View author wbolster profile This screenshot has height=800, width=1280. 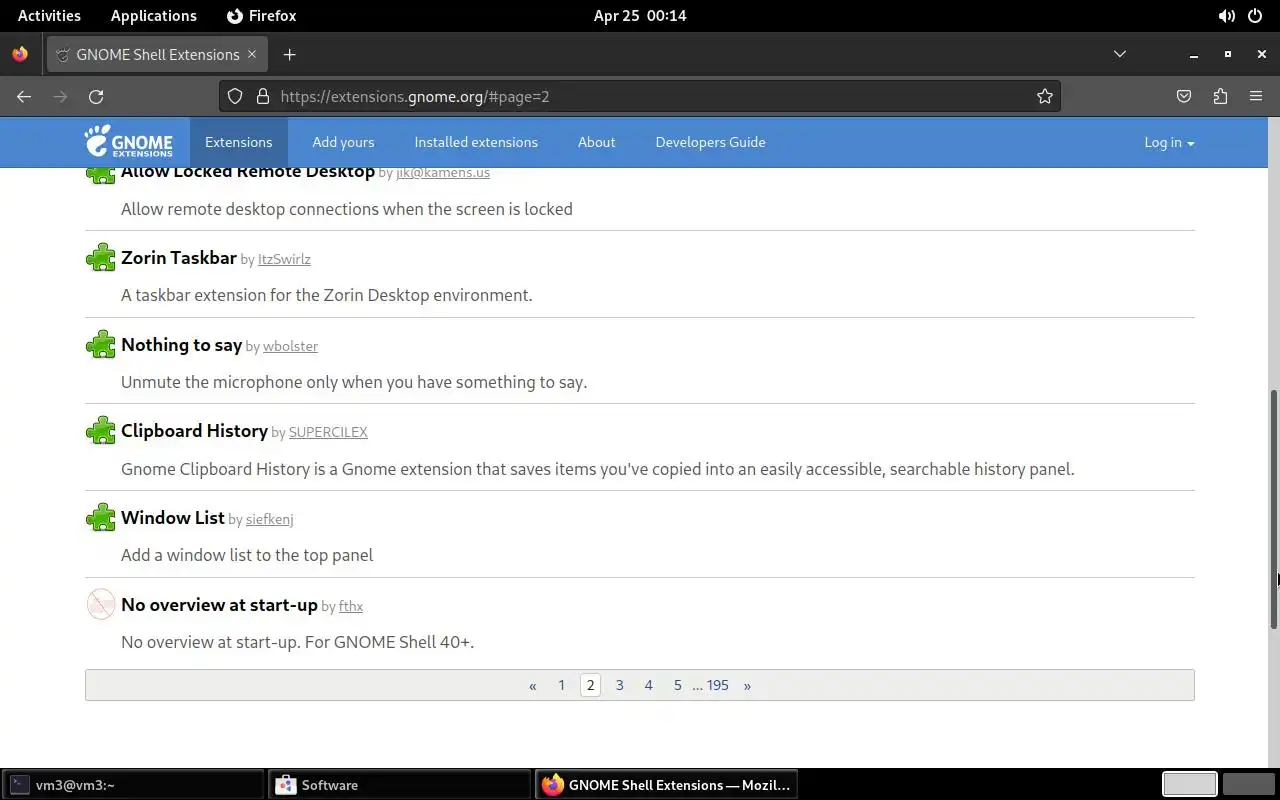(x=290, y=346)
